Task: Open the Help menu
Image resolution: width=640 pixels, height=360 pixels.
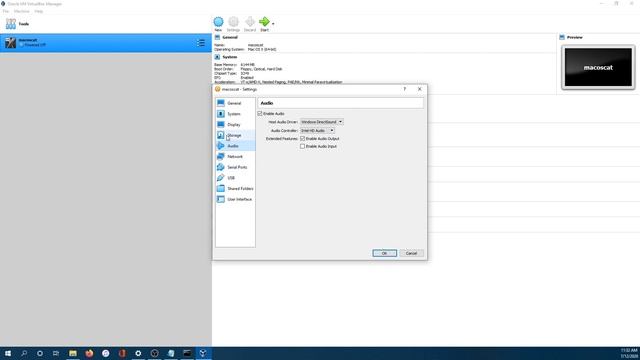Action: pyautogui.click(x=38, y=11)
